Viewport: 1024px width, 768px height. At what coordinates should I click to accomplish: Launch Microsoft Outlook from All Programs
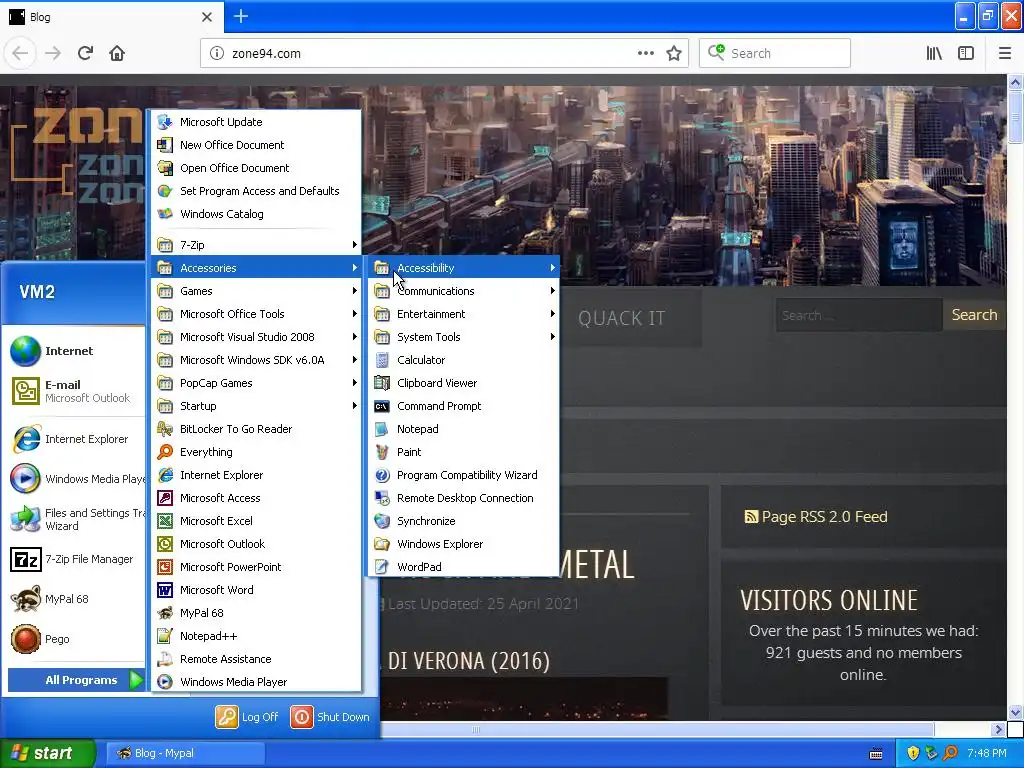[256, 543]
